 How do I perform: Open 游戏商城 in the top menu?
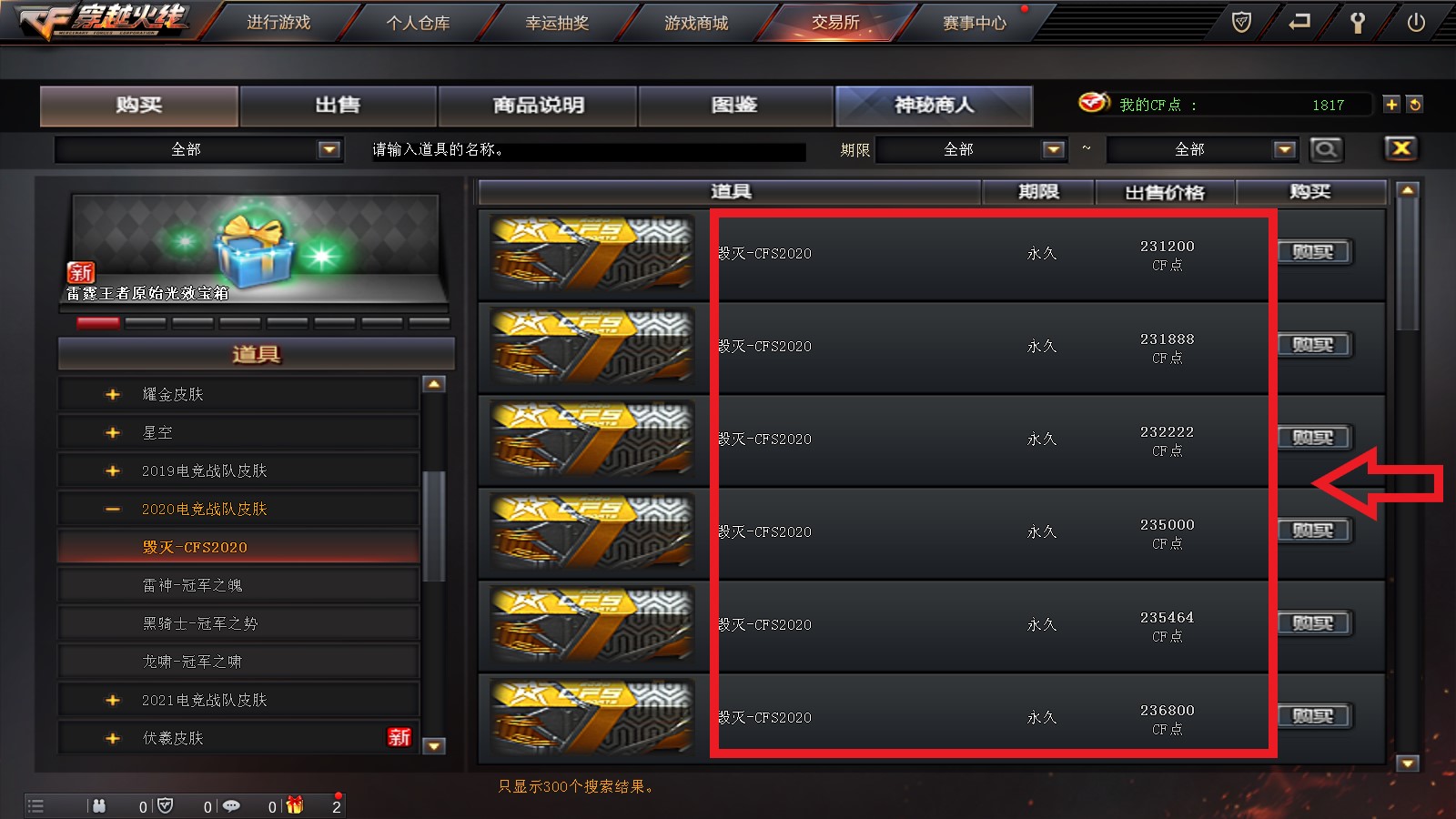click(696, 23)
